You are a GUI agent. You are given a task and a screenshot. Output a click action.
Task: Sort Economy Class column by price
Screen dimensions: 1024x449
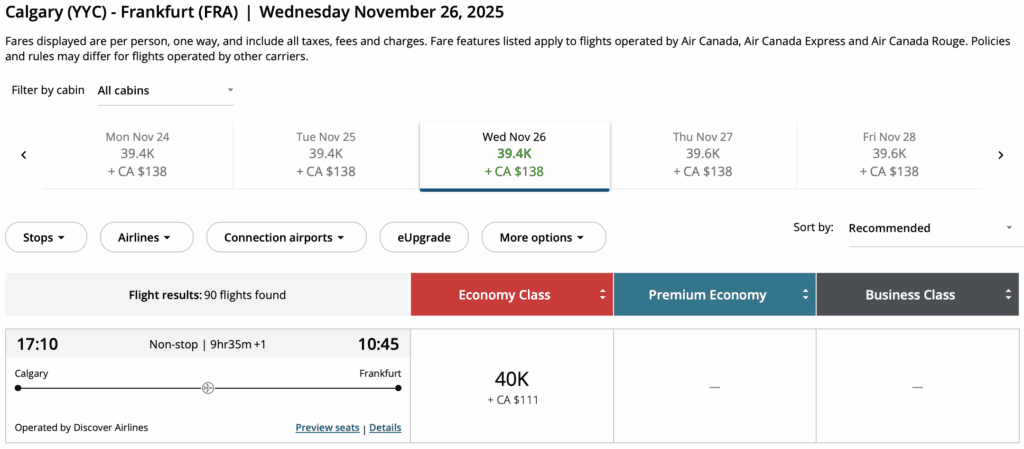click(602, 295)
